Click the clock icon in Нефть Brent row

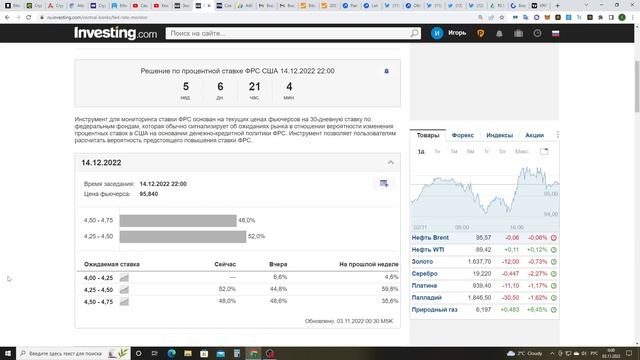click(x=553, y=238)
